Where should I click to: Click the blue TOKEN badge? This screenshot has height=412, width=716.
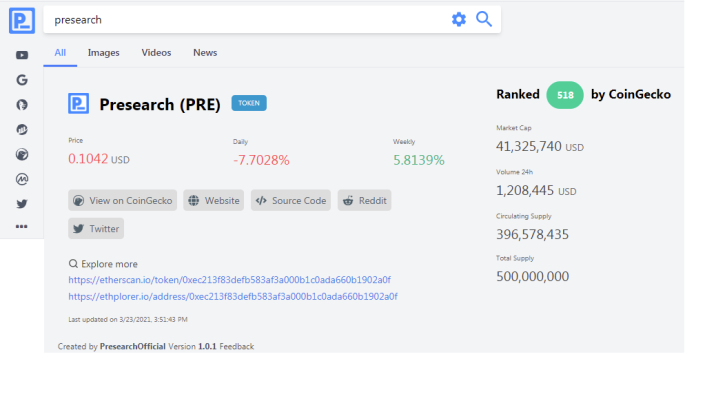coord(249,103)
